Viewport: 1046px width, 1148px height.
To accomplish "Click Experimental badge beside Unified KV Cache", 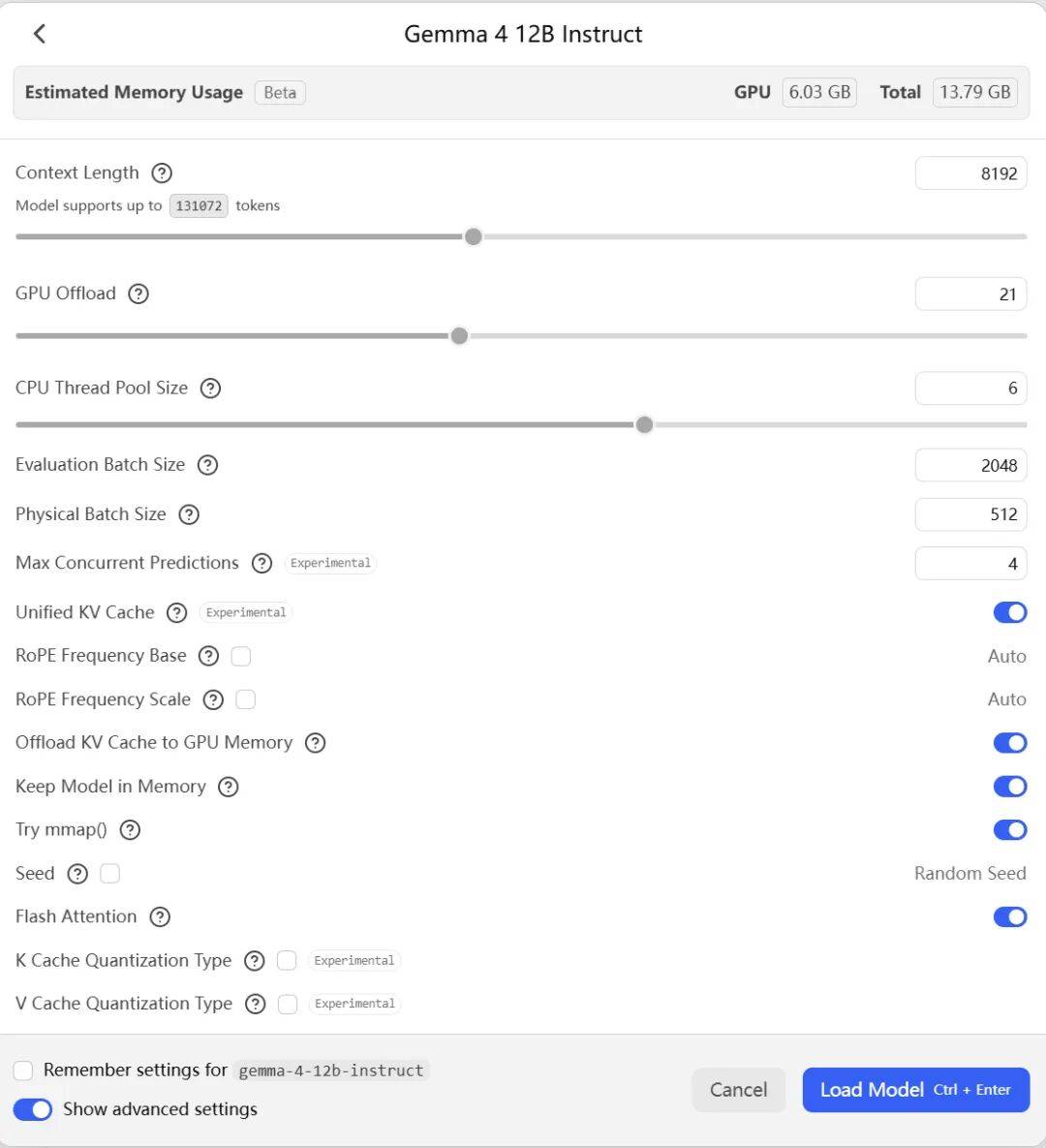I will point(246,613).
